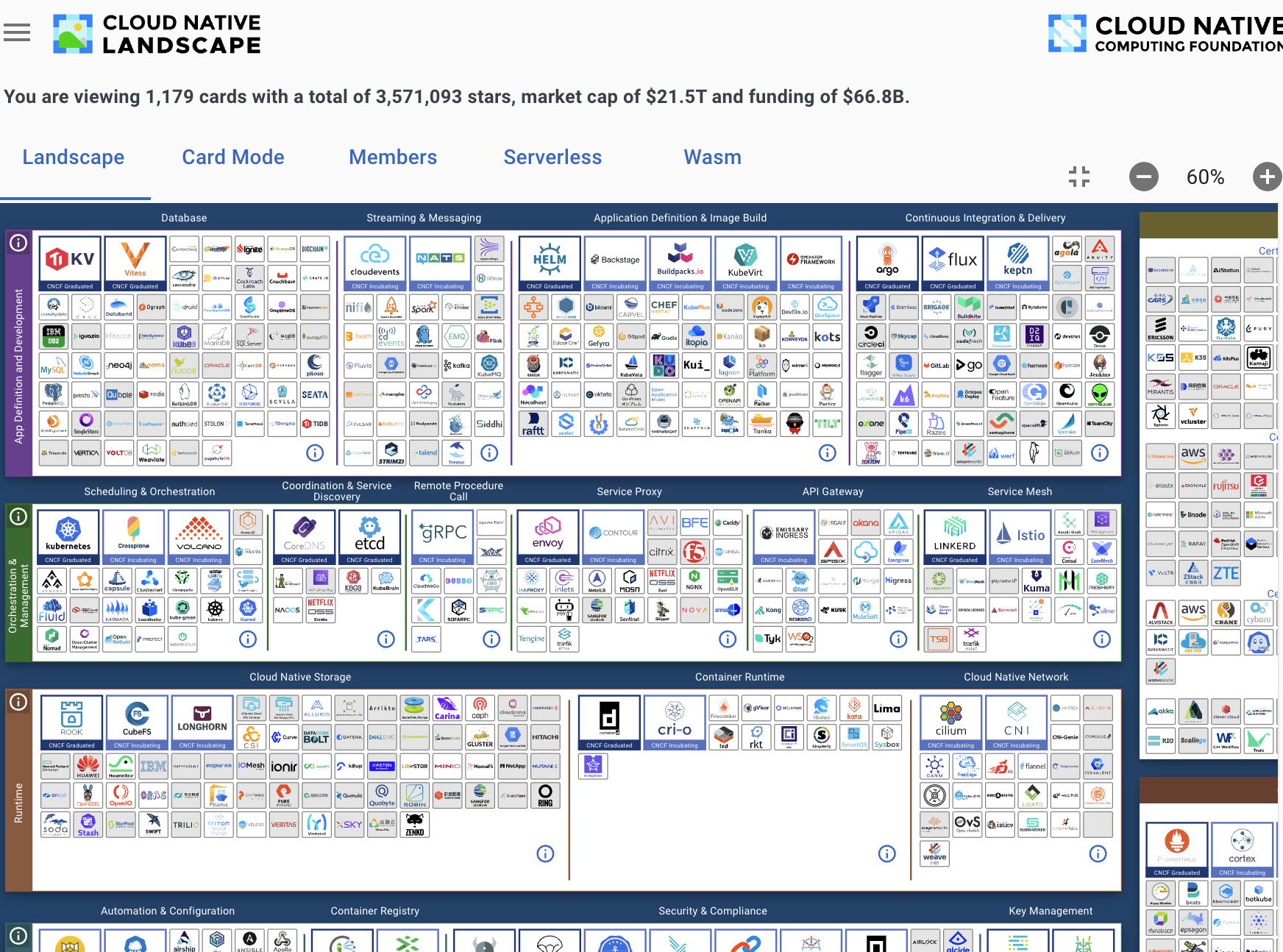Open the Kubernetes card
The image size is (1283, 952).
coord(68,537)
